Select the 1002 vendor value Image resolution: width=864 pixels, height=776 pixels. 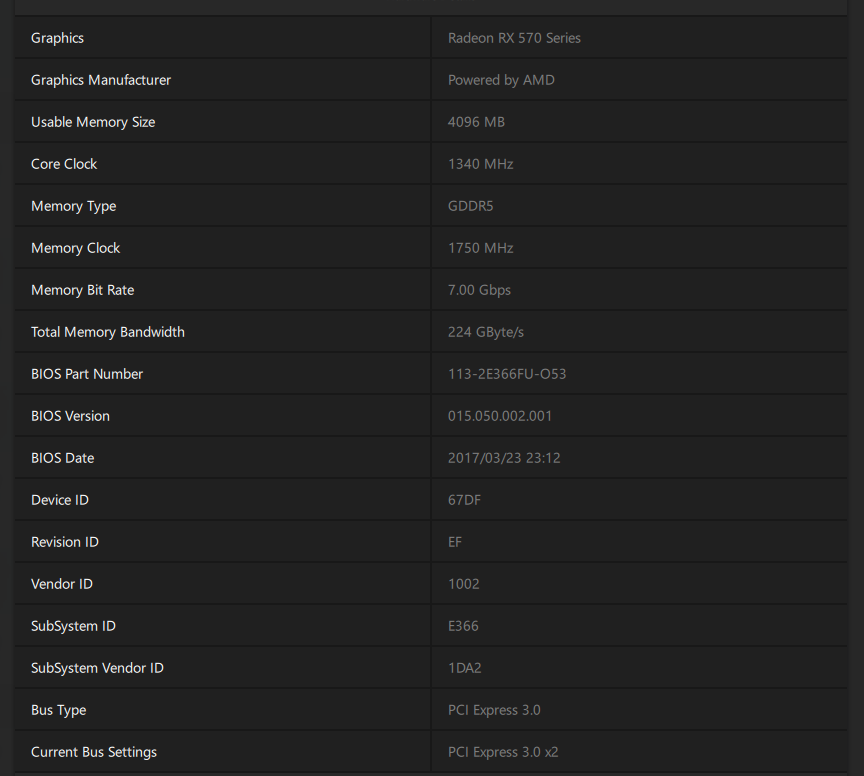coord(463,584)
